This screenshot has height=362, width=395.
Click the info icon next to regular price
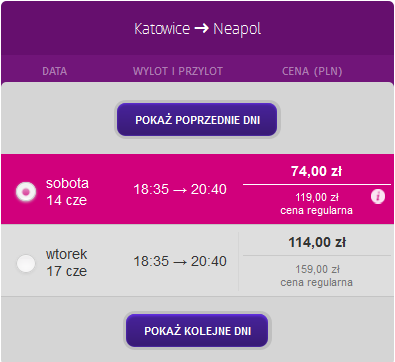click(378, 196)
